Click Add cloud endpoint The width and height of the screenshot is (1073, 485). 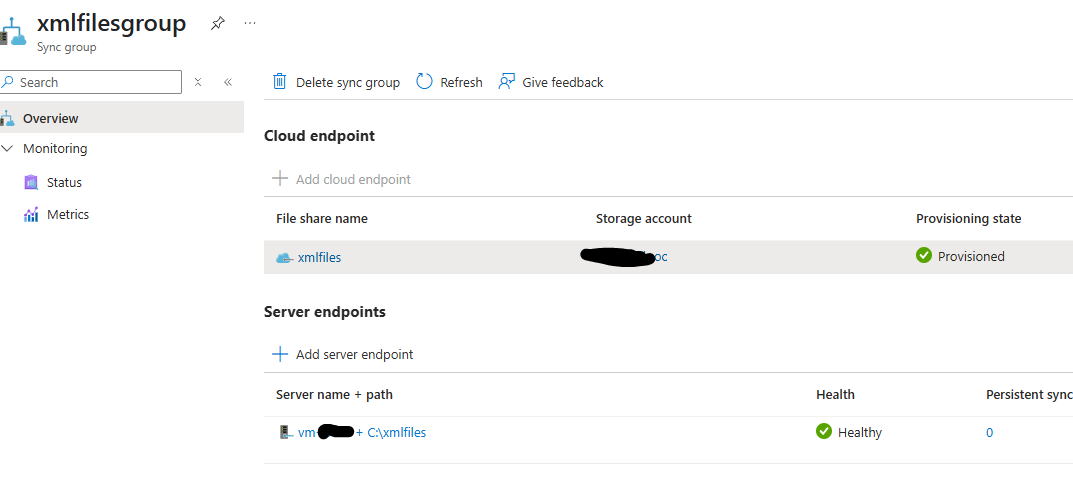(341, 179)
